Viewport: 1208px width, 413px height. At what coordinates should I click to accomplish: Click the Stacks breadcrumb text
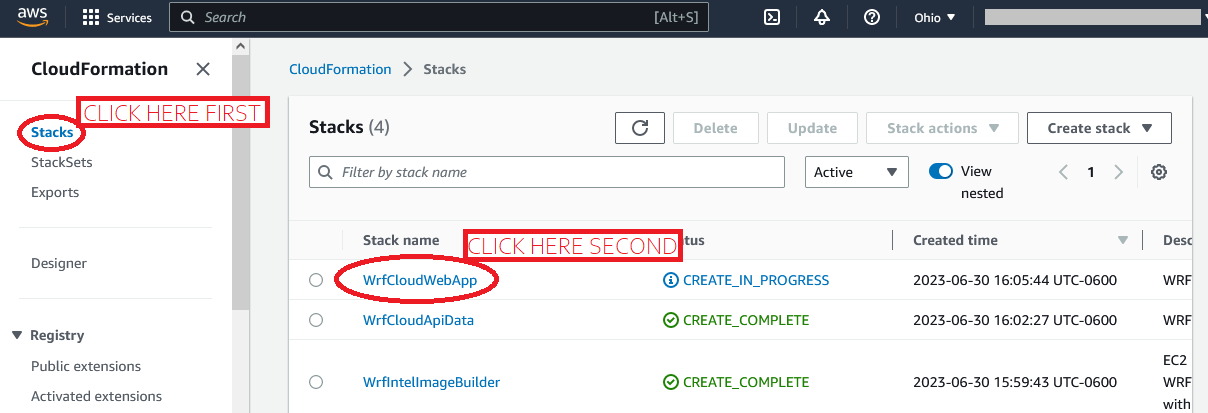[x=445, y=69]
